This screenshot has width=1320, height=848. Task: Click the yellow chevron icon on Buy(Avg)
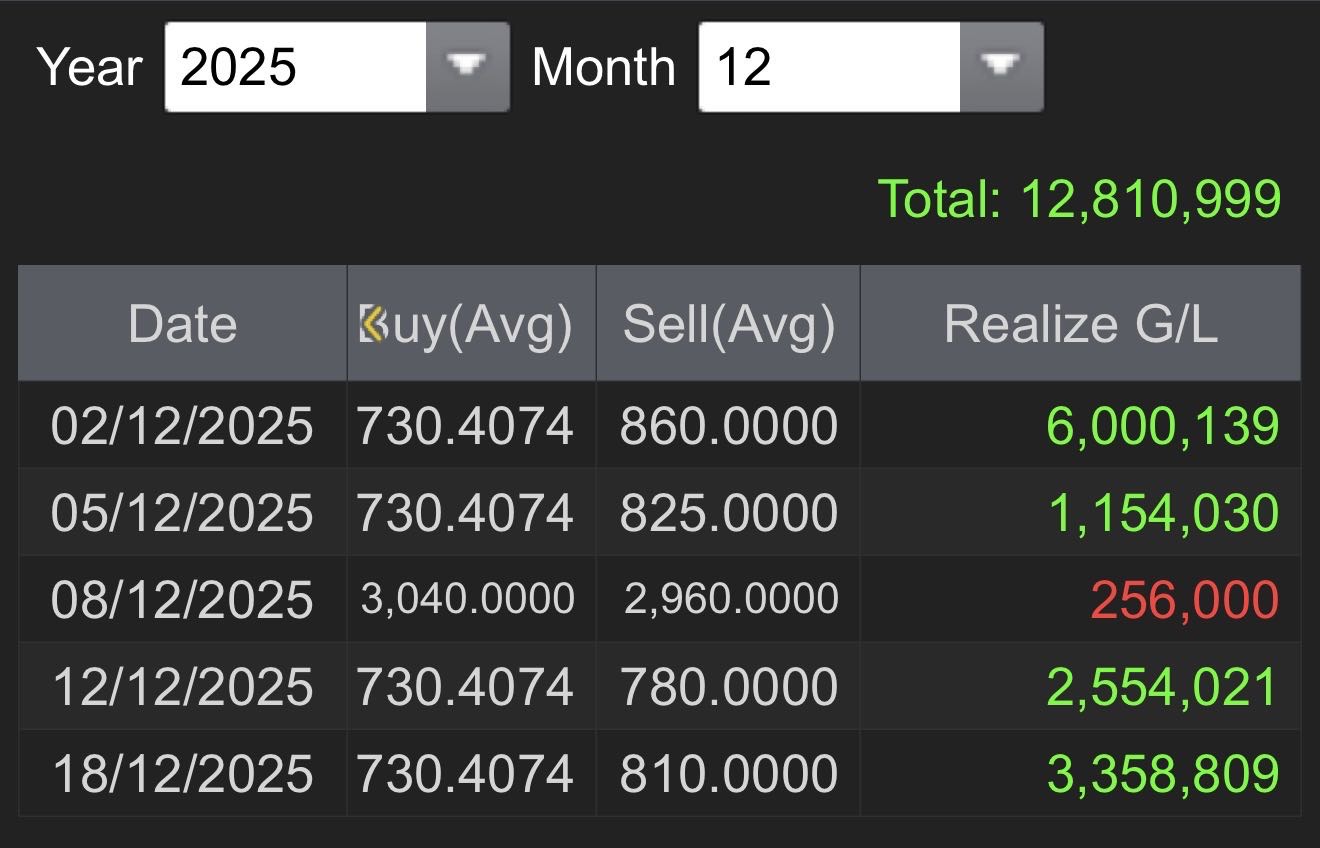tap(373, 325)
